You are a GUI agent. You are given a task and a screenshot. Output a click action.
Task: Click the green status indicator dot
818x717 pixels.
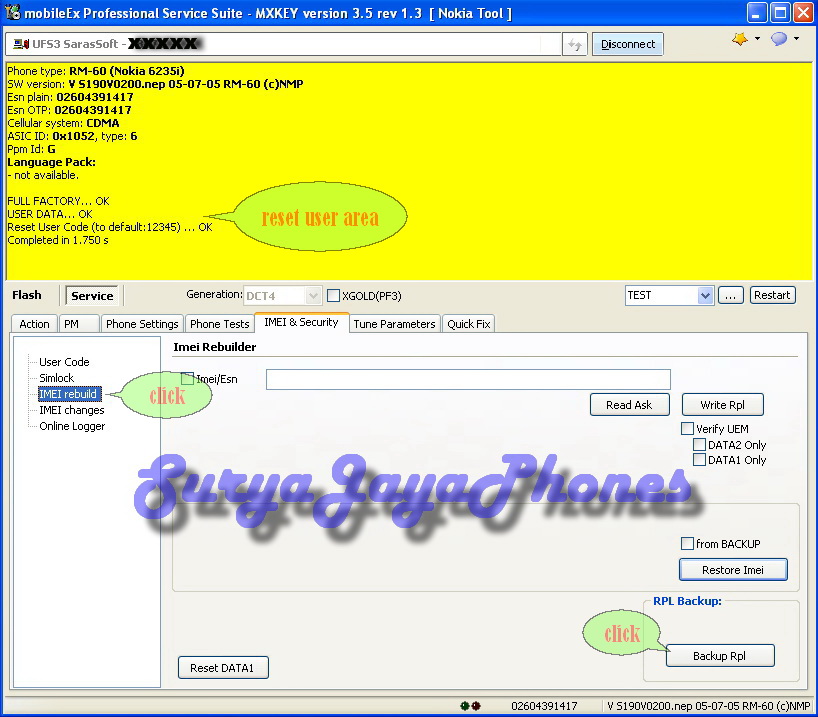point(465,706)
